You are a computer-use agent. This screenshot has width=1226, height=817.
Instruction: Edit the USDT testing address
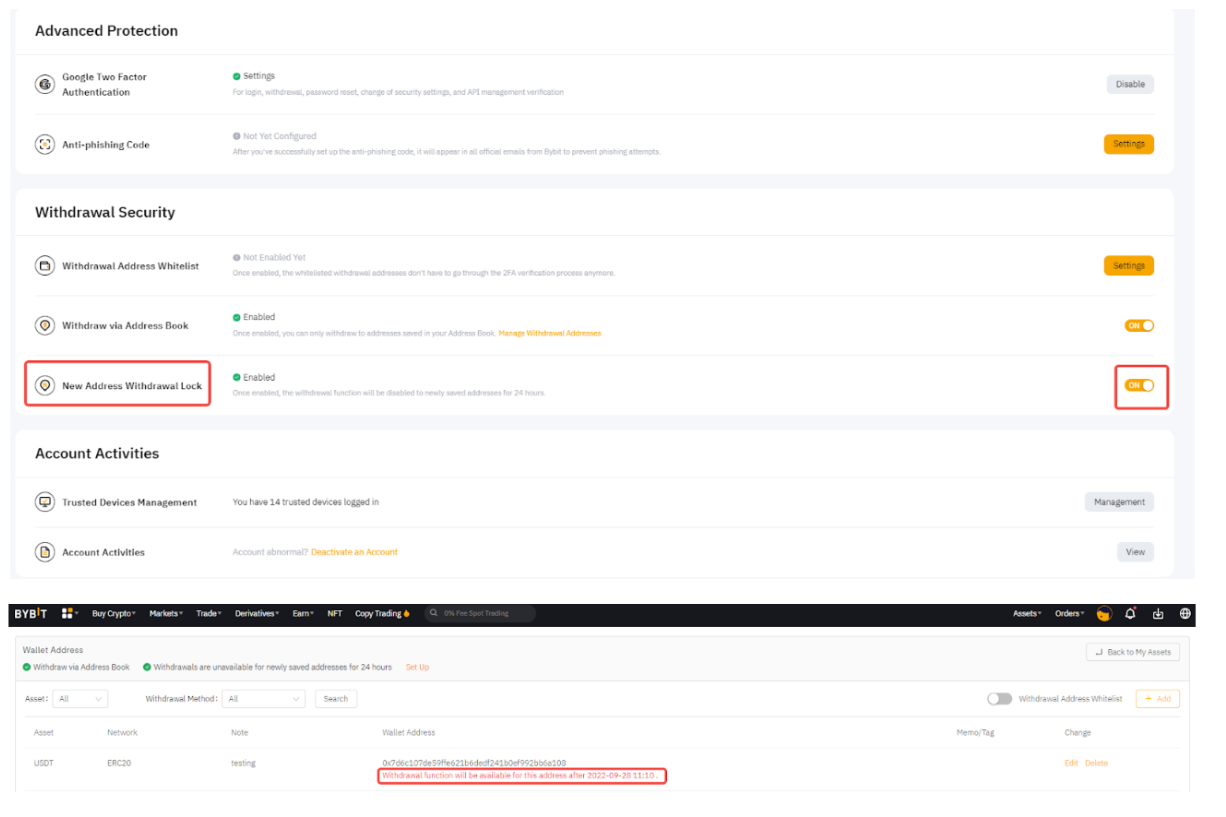coord(1071,763)
